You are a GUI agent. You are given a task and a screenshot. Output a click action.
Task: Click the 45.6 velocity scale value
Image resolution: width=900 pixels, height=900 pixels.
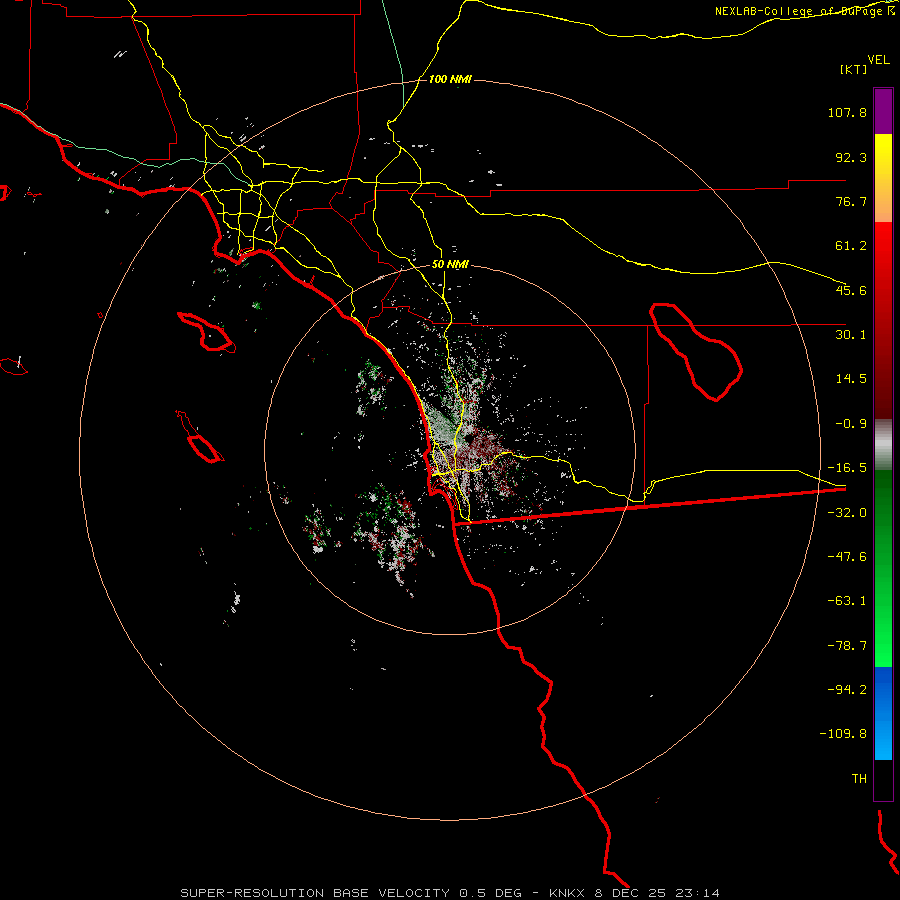tap(851, 290)
